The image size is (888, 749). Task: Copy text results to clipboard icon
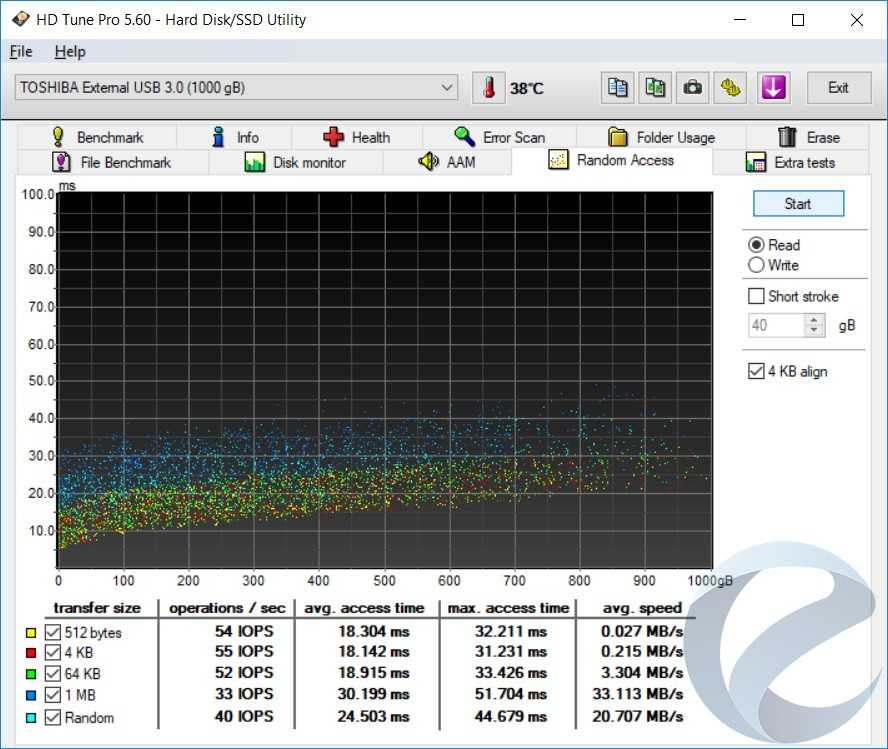[617, 88]
